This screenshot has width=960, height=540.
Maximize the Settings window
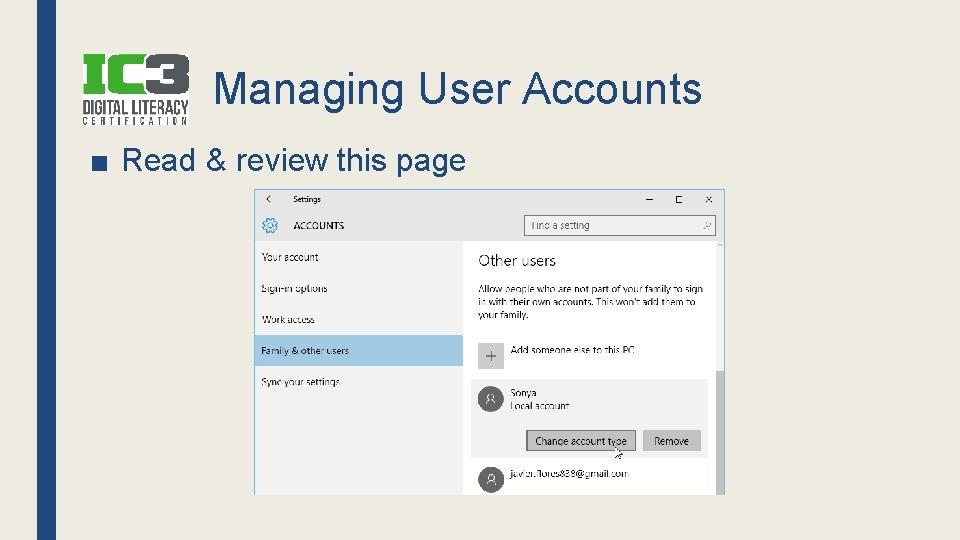[x=678, y=200]
